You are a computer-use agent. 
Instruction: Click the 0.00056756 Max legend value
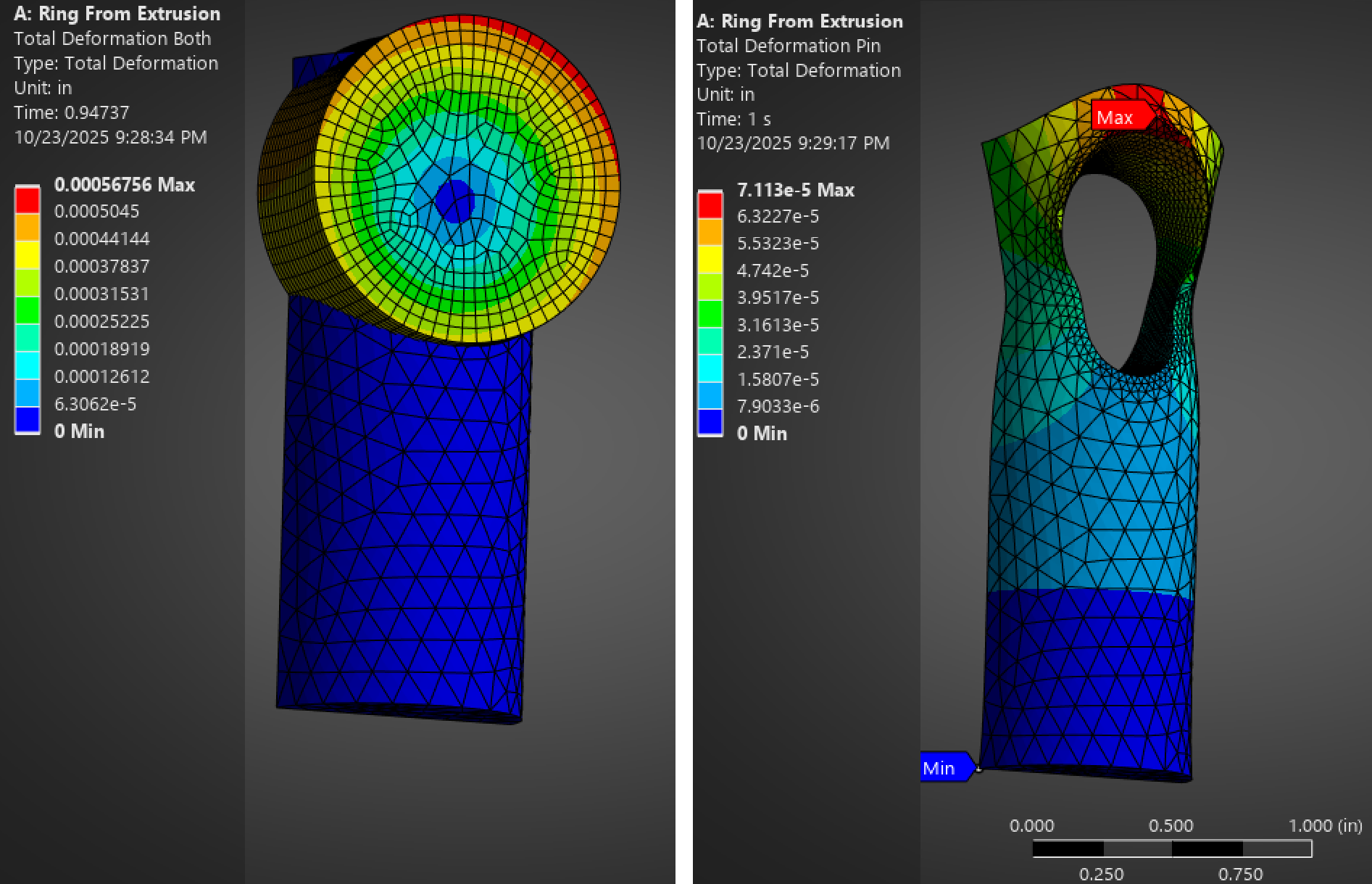(x=125, y=185)
